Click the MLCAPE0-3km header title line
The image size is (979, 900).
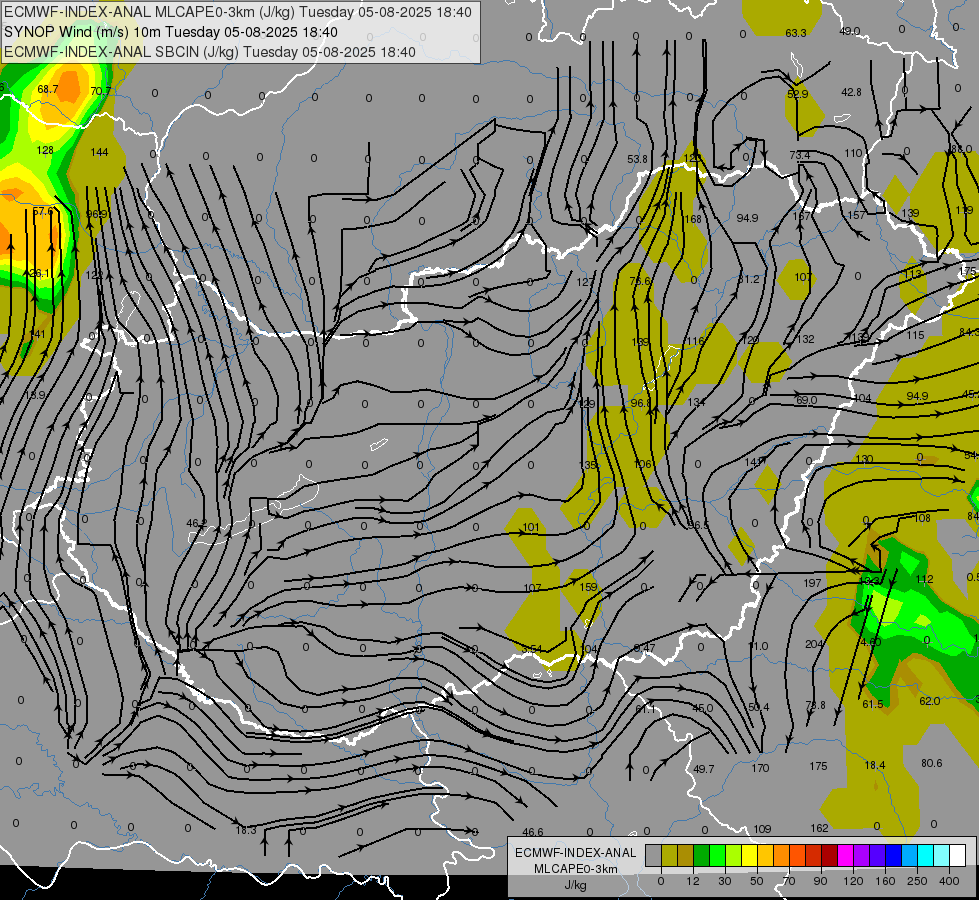238,12
